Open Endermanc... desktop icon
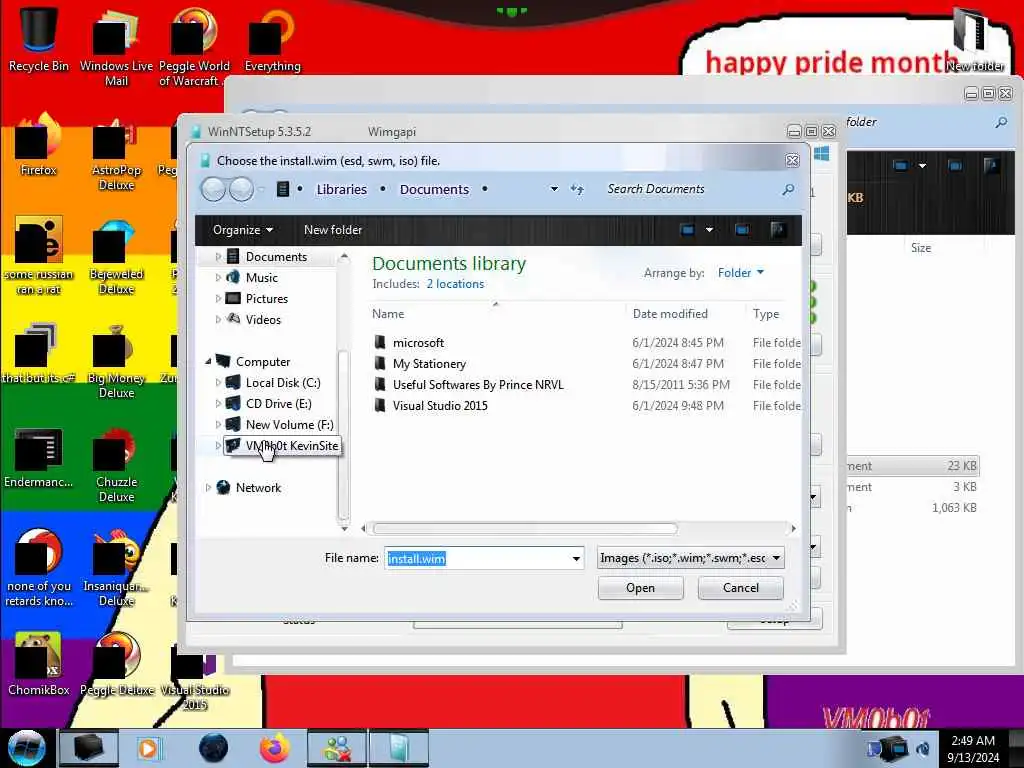Viewport: 1024px width, 768px height. (39, 457)
